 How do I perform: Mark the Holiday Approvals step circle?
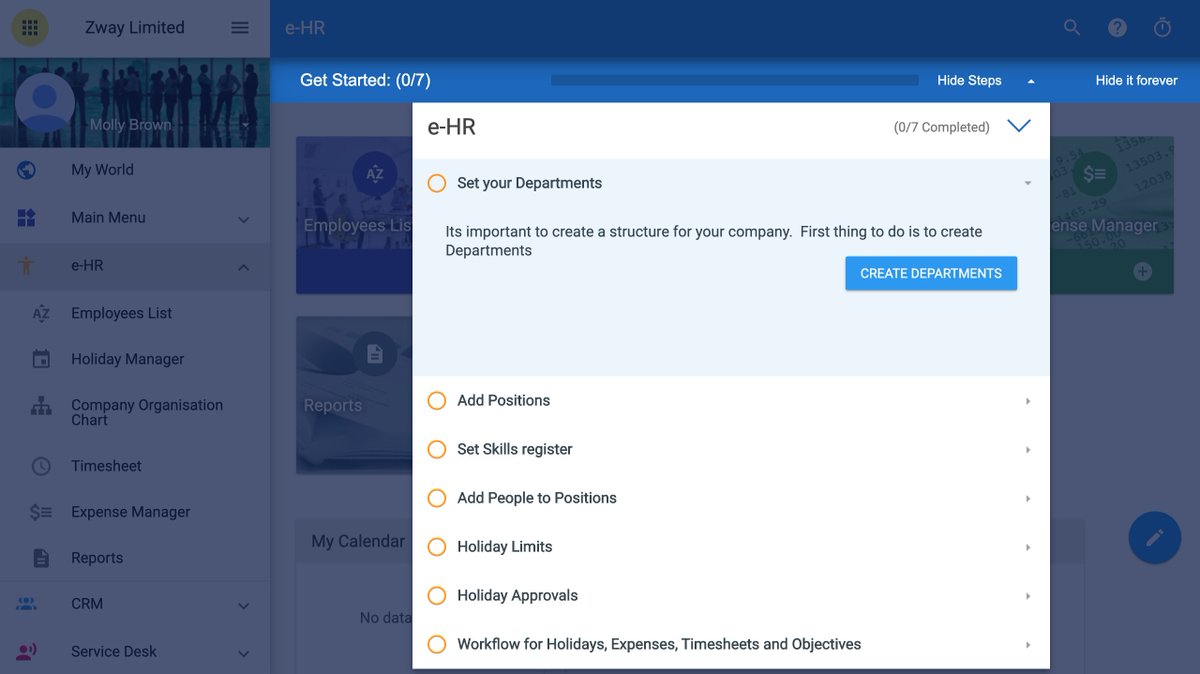[437, 596]
